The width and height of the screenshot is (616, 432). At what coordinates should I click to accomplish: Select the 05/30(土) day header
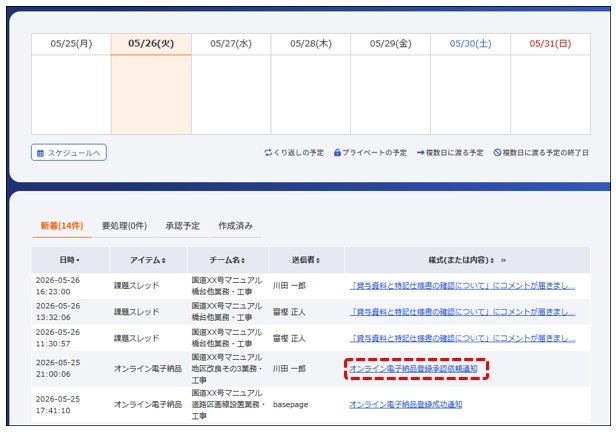coord(470,44)
